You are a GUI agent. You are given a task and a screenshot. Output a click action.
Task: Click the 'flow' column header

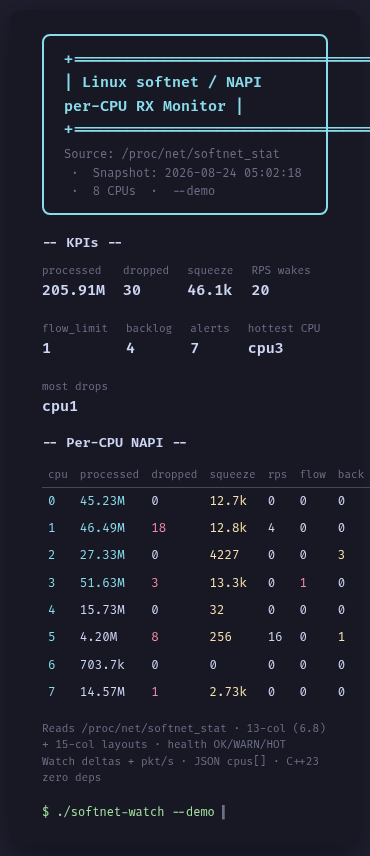click(x=313, y=474)
